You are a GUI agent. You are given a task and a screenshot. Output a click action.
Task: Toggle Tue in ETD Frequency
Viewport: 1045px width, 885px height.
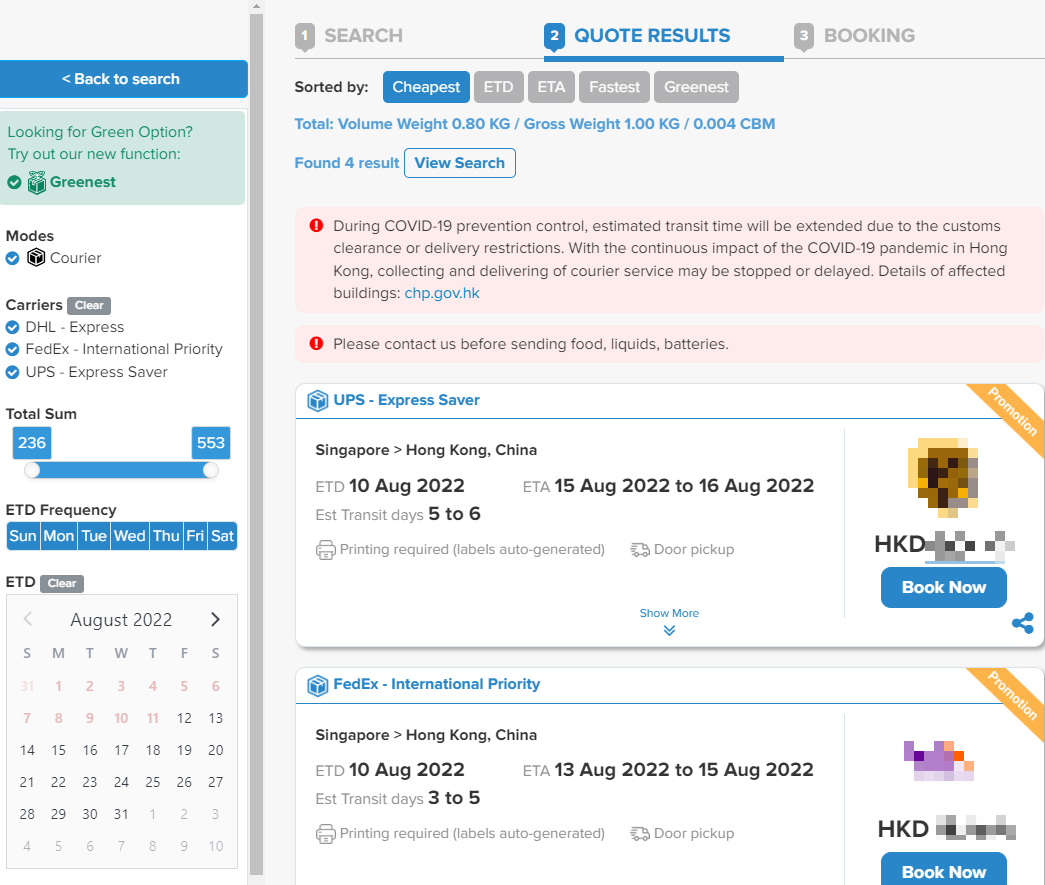point(94,536)
